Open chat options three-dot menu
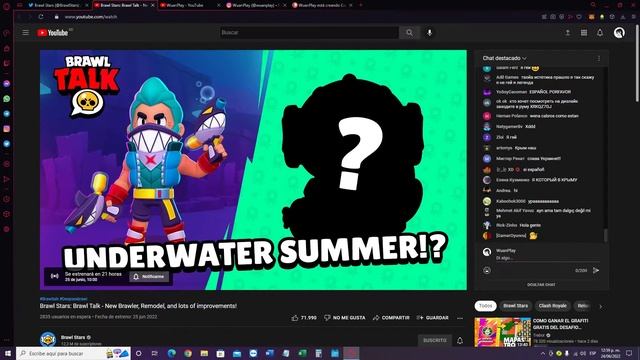640x360 pixels. pyautogui.click(x=598, y=58)
